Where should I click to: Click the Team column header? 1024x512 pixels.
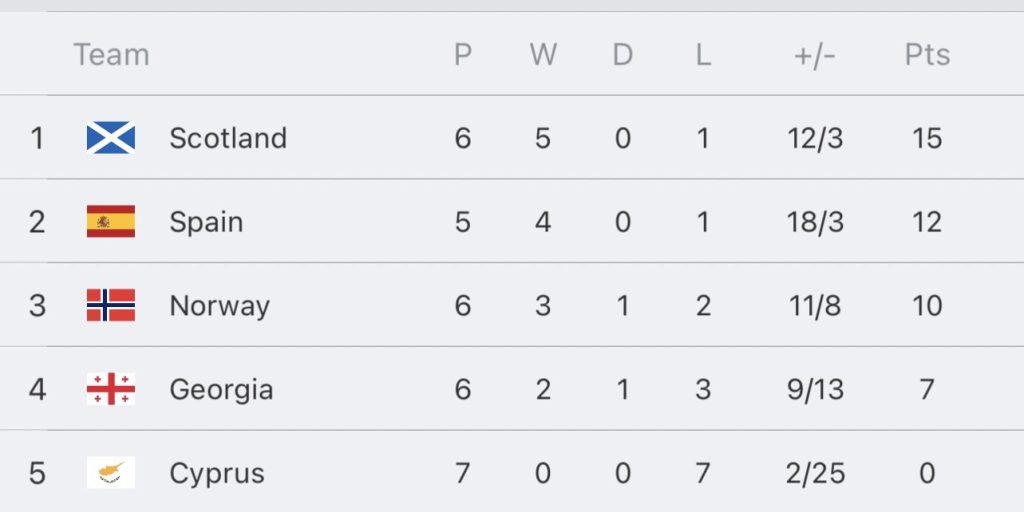click(x=111, y=55)
